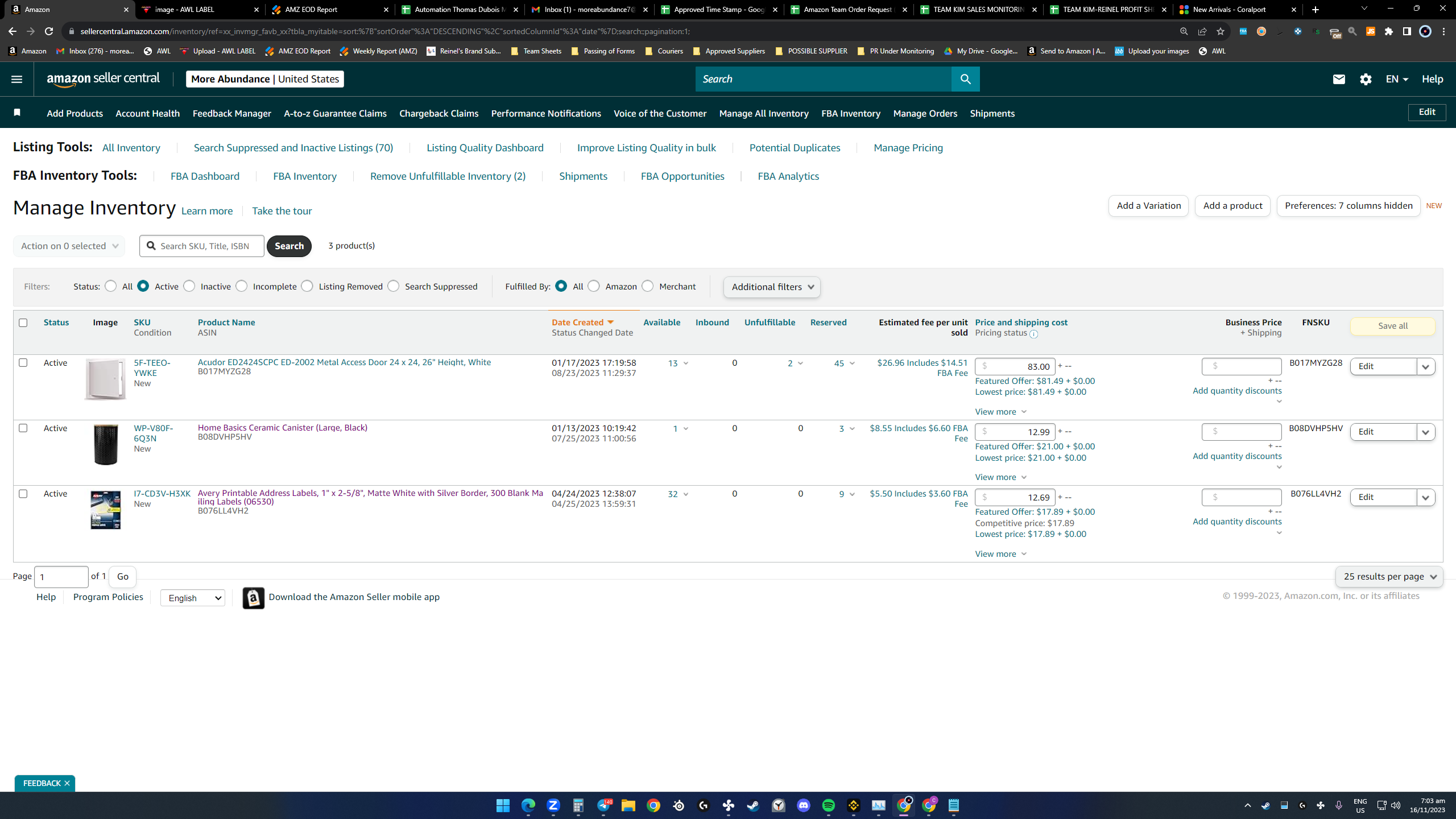
Task: Select the Listing Removed status filter
Action: point(307,286)
